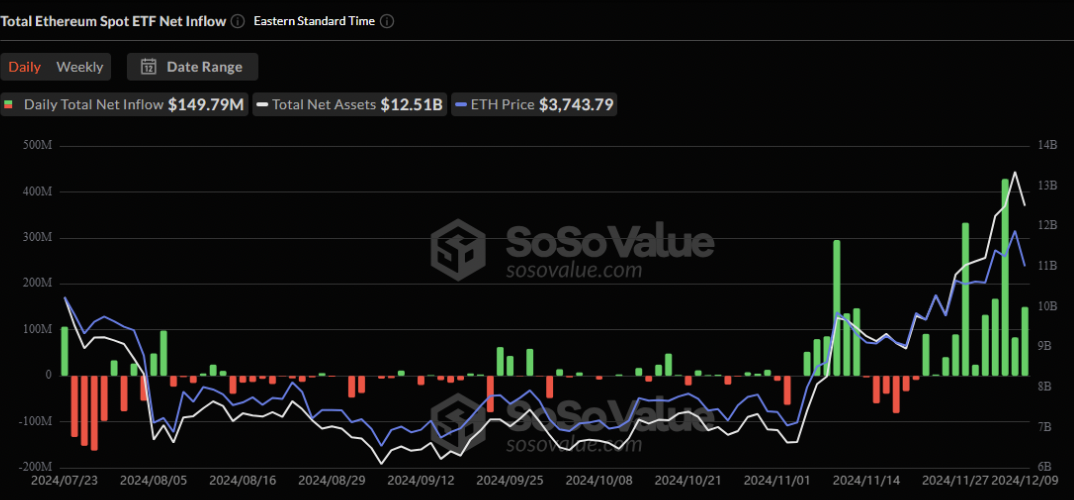The image size is (1074, 500).
Task: Click the tallest green inflow bar above 400M
Action: 1005,277
